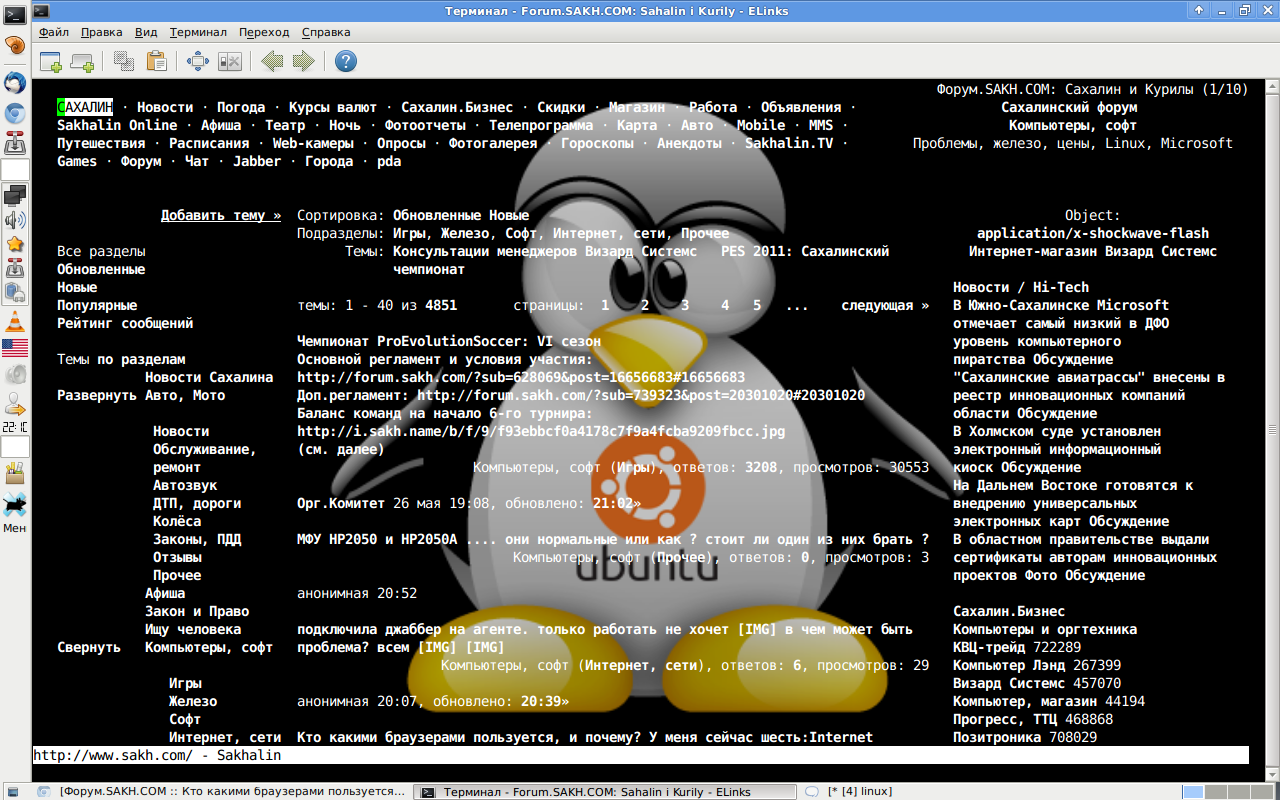Open the Популярные sidebar section

[x=97, y=305]
